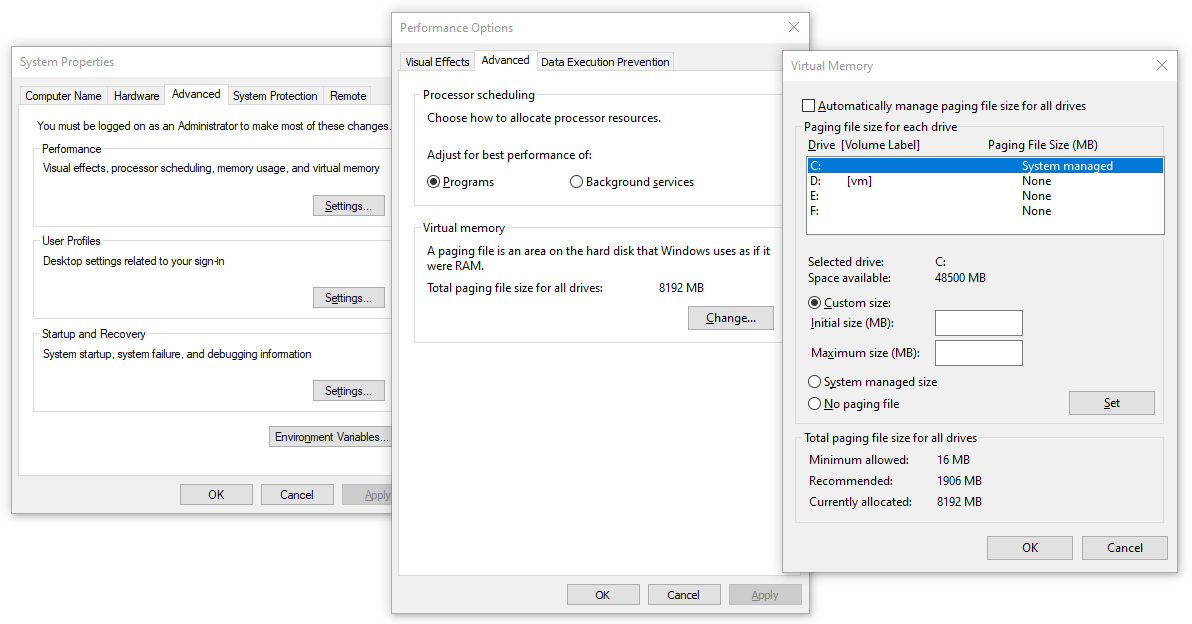This screenshot has width=1192, height=624.
Task: Click the Minimum allowed 16 MB value
Action: (953, 460)
